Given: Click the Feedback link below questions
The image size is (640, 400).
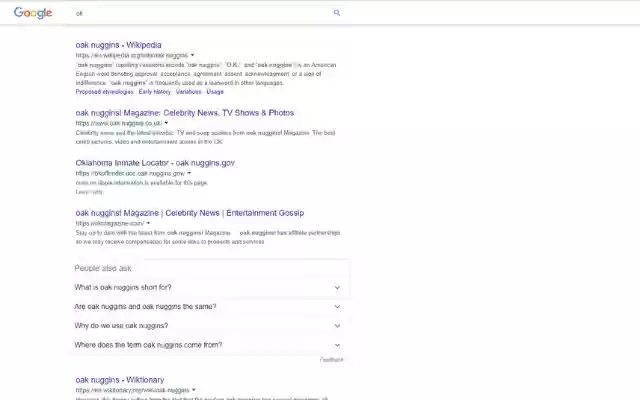Looking at the screenshot, I should tap(331, 360).
